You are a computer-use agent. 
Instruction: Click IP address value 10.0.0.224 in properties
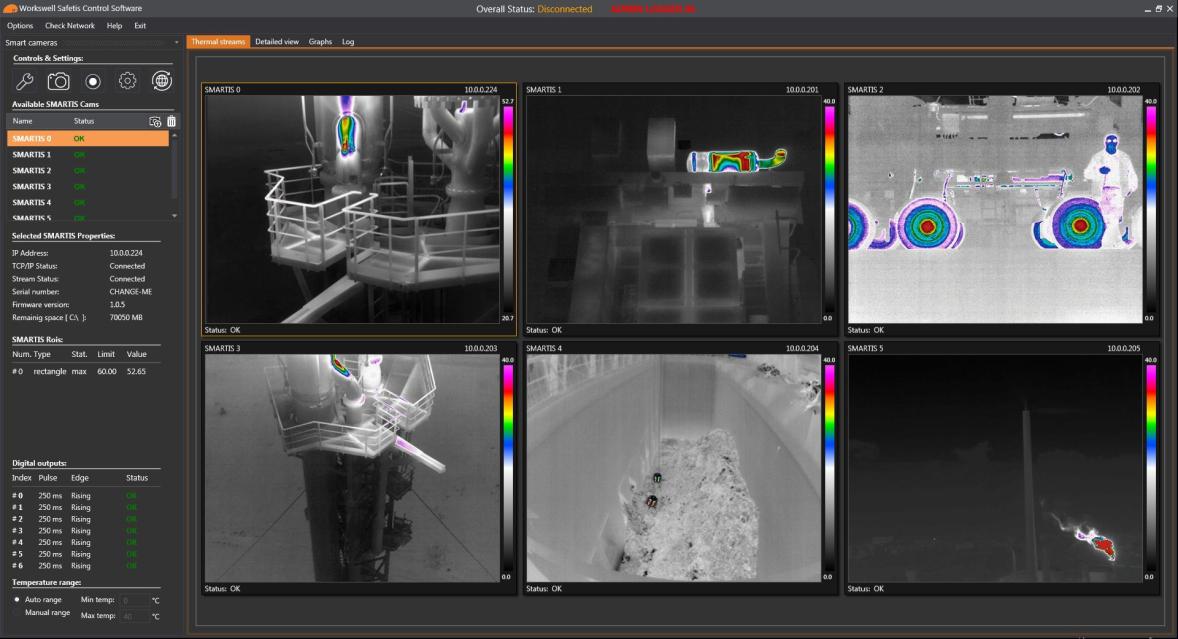pyautogui.click(x=126, y=254)
